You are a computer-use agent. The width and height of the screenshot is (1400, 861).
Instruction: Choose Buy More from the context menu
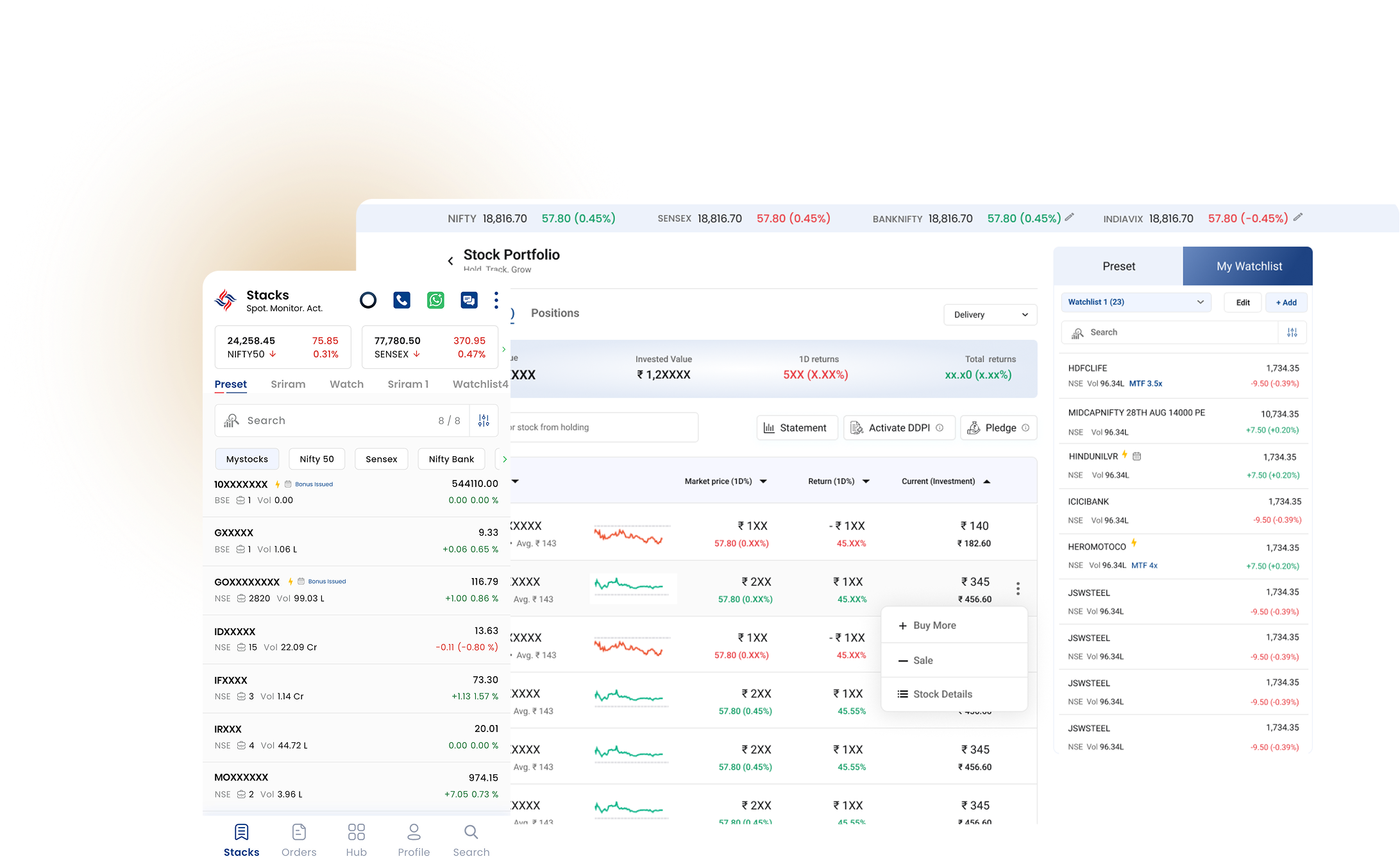click(x=954, y=626)
